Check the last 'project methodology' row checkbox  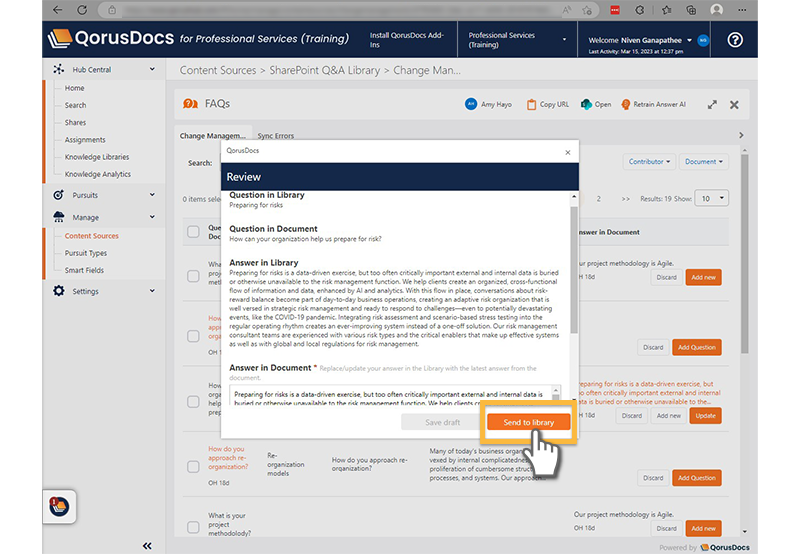point(193,527)
